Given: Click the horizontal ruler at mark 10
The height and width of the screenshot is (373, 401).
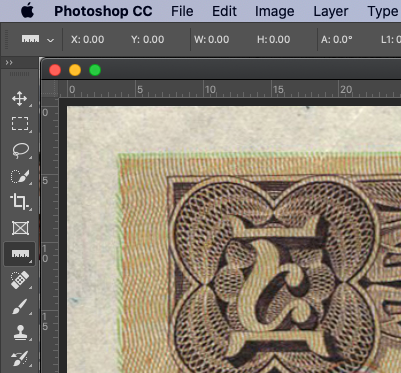Looking at the screenshot, I should tap(210, 90).
